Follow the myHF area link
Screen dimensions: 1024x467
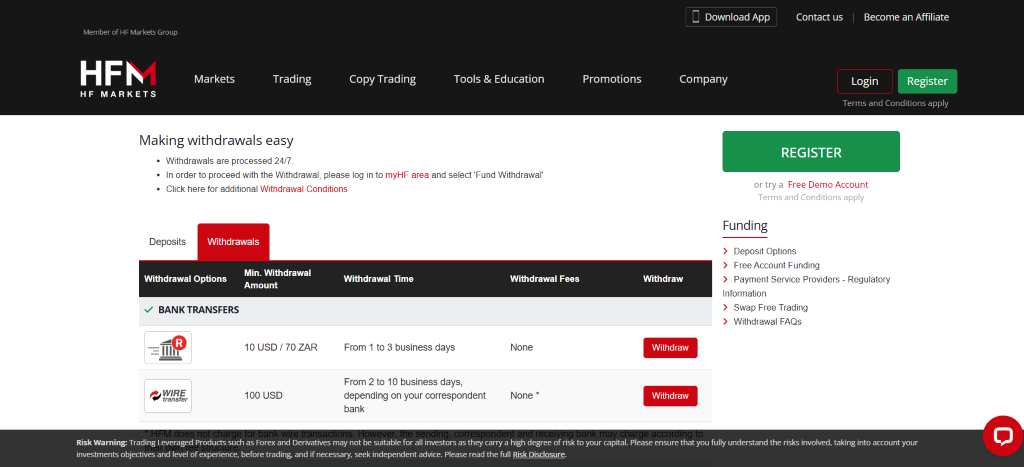[x=407, y=175]
